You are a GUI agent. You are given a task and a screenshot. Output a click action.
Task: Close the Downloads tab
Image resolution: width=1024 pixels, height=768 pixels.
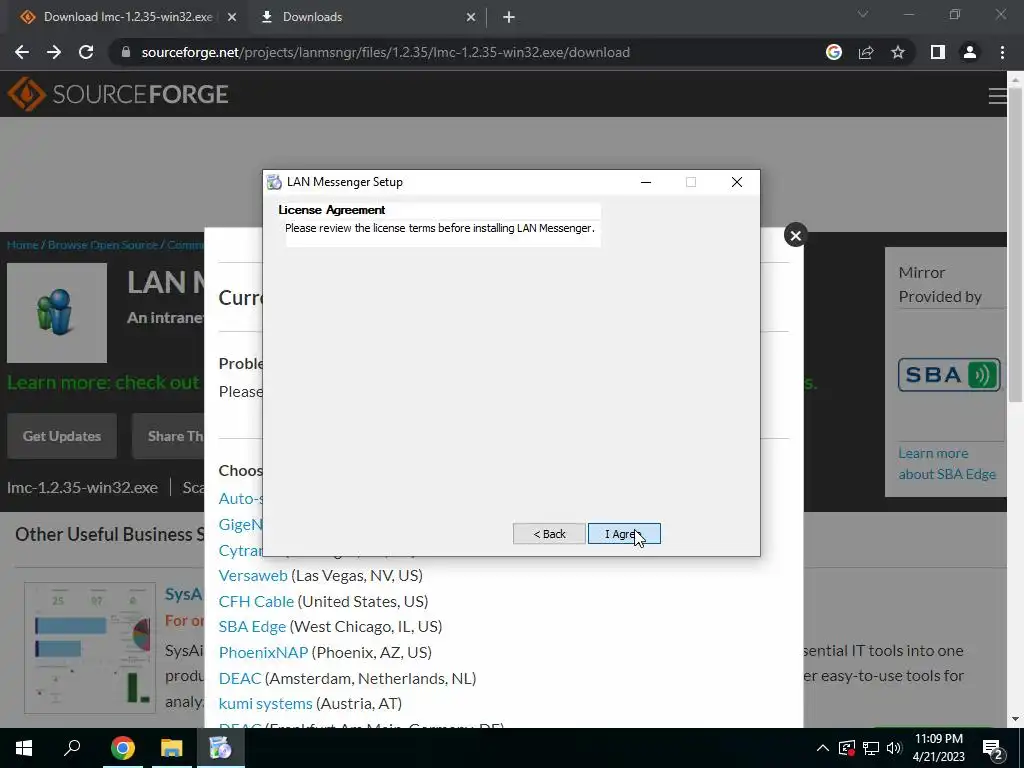[x=471, y=17]
